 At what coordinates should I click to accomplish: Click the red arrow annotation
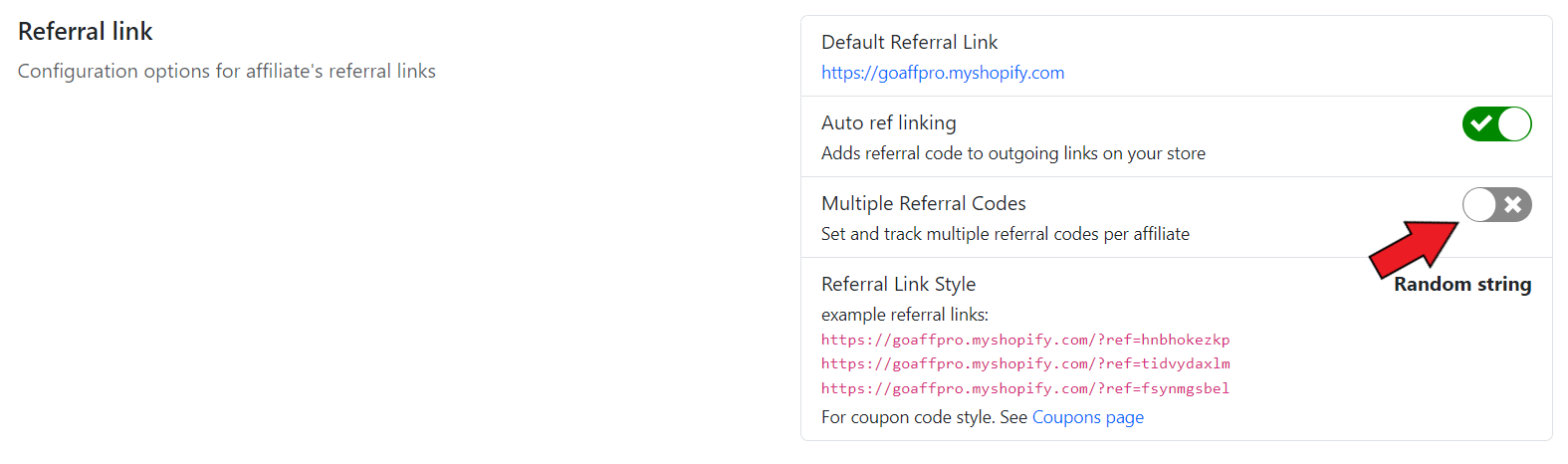click(1414, 249)
